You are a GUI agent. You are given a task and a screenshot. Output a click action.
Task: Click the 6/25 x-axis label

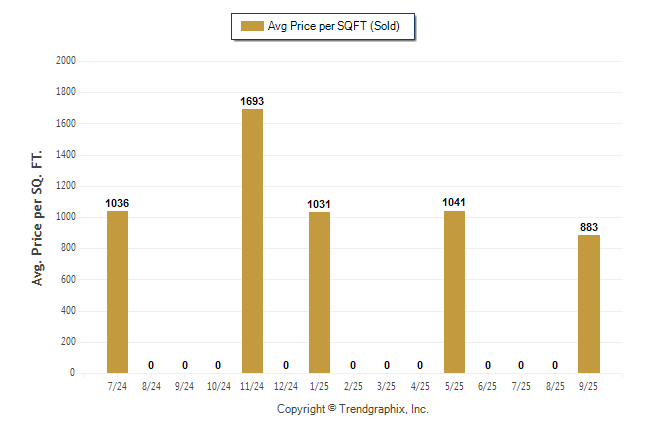click(488, 385)
